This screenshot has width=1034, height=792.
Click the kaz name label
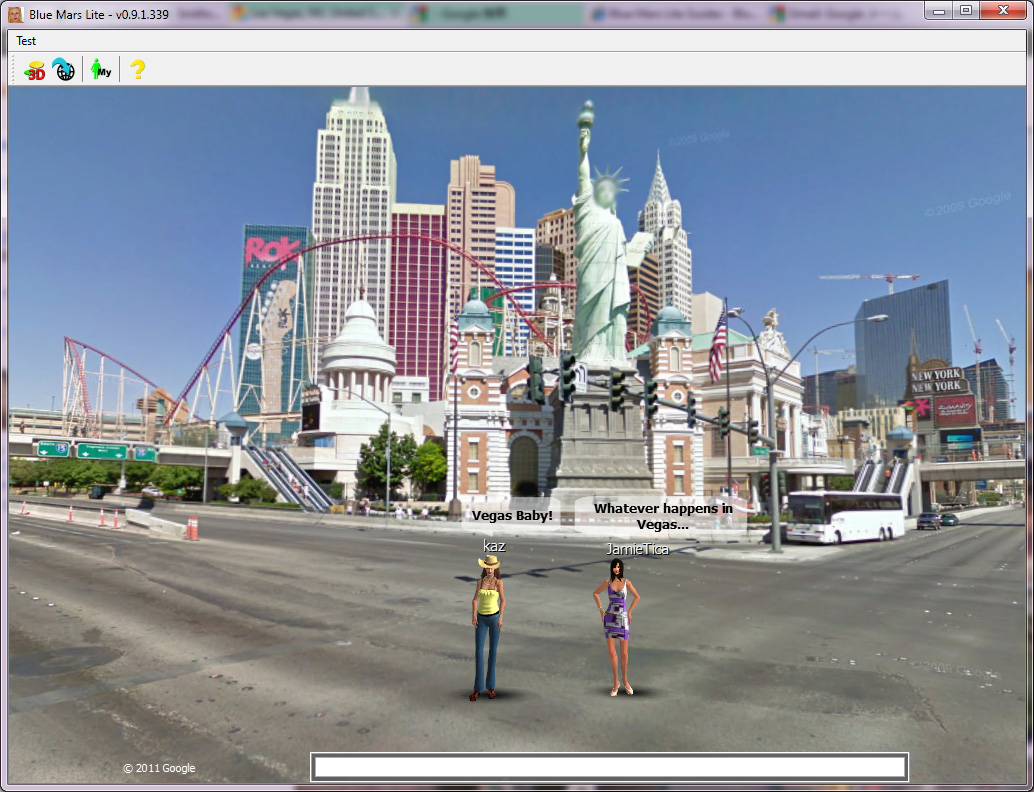(x=494, y=545)
